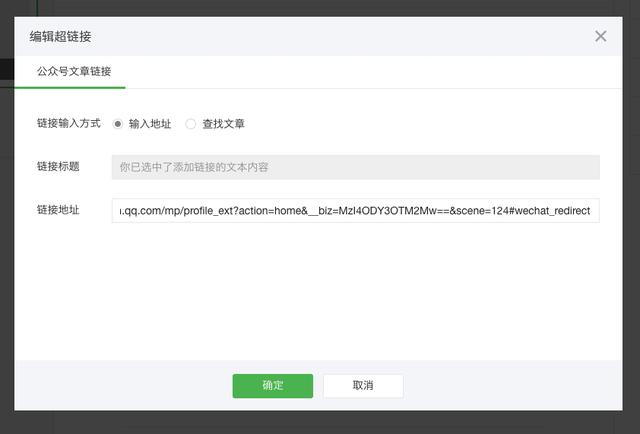The width and height of the screenshot is (640, 434).
Task: Click the grayed-out 链接标题 input field
Action: (450, 167)
